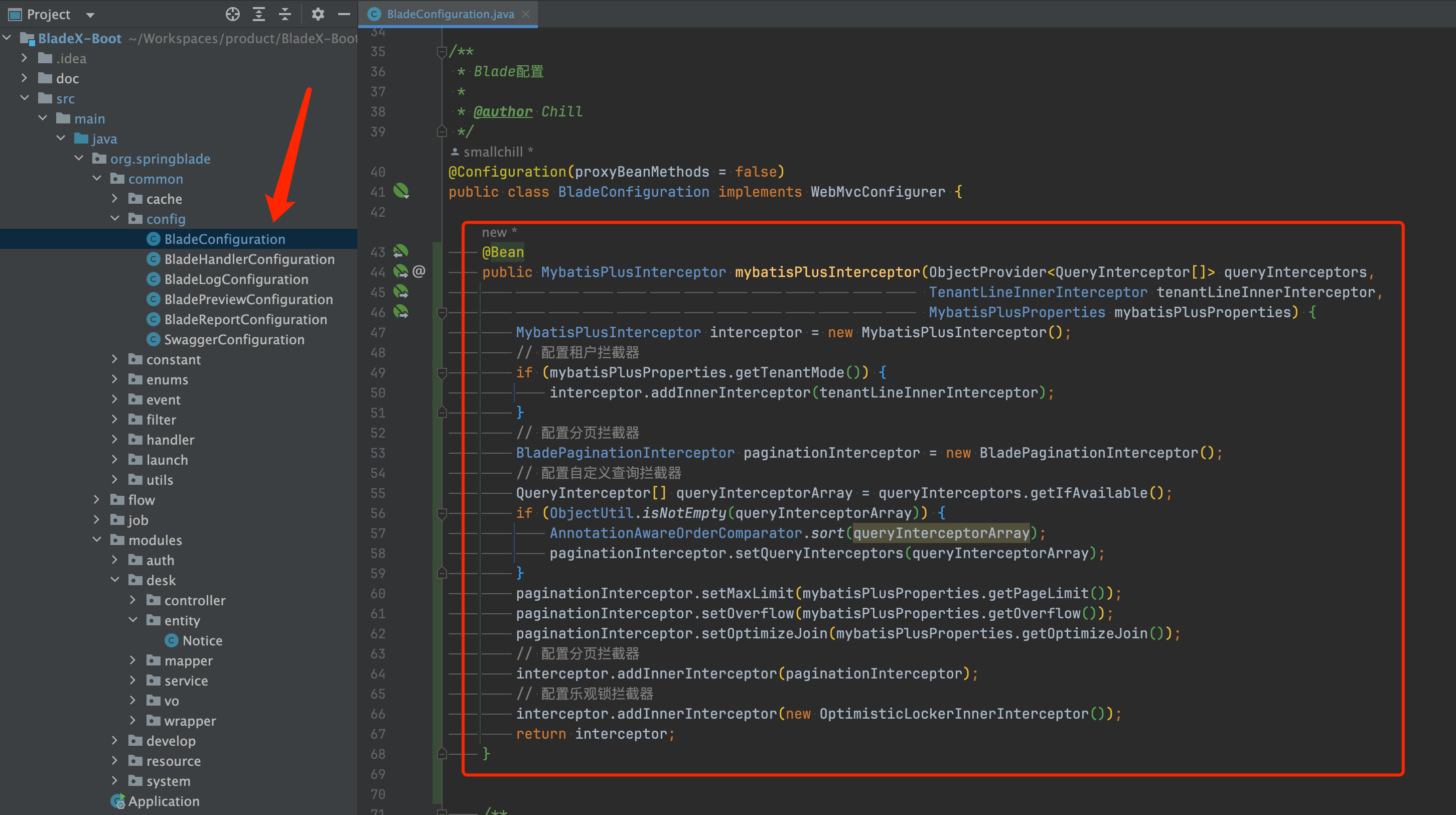Close the BladeConfiguration.java tab
Image resolution: width=1456 pixels, height=815 pixels.
coord(526,14)
